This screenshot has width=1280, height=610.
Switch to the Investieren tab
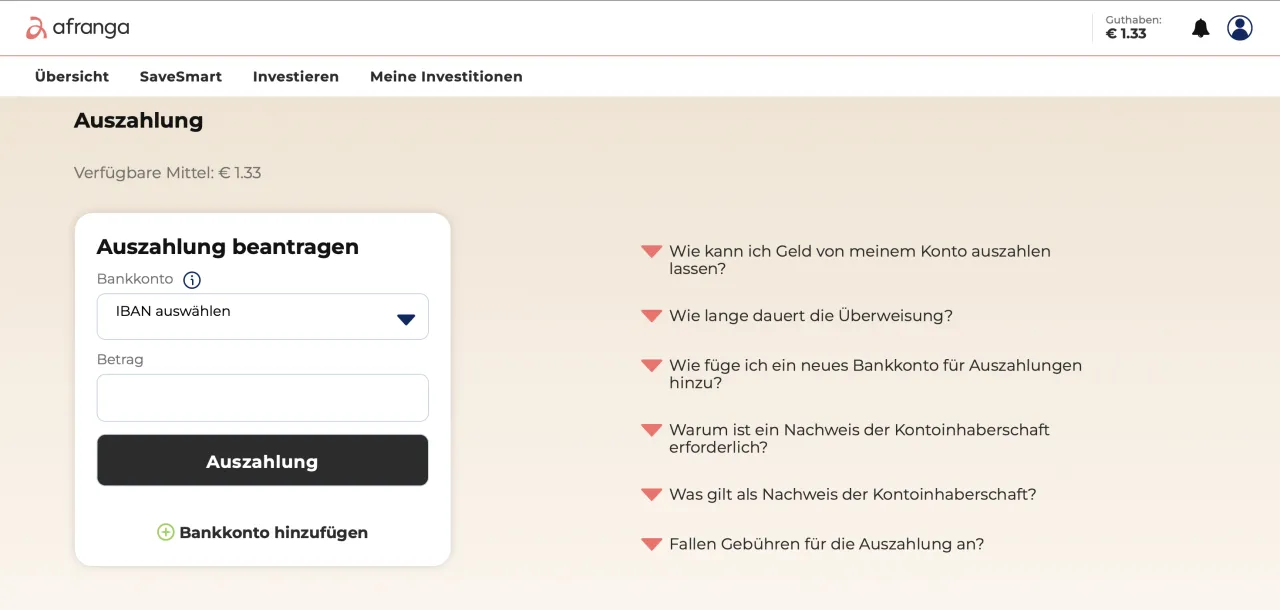click(x=296, y=76)
